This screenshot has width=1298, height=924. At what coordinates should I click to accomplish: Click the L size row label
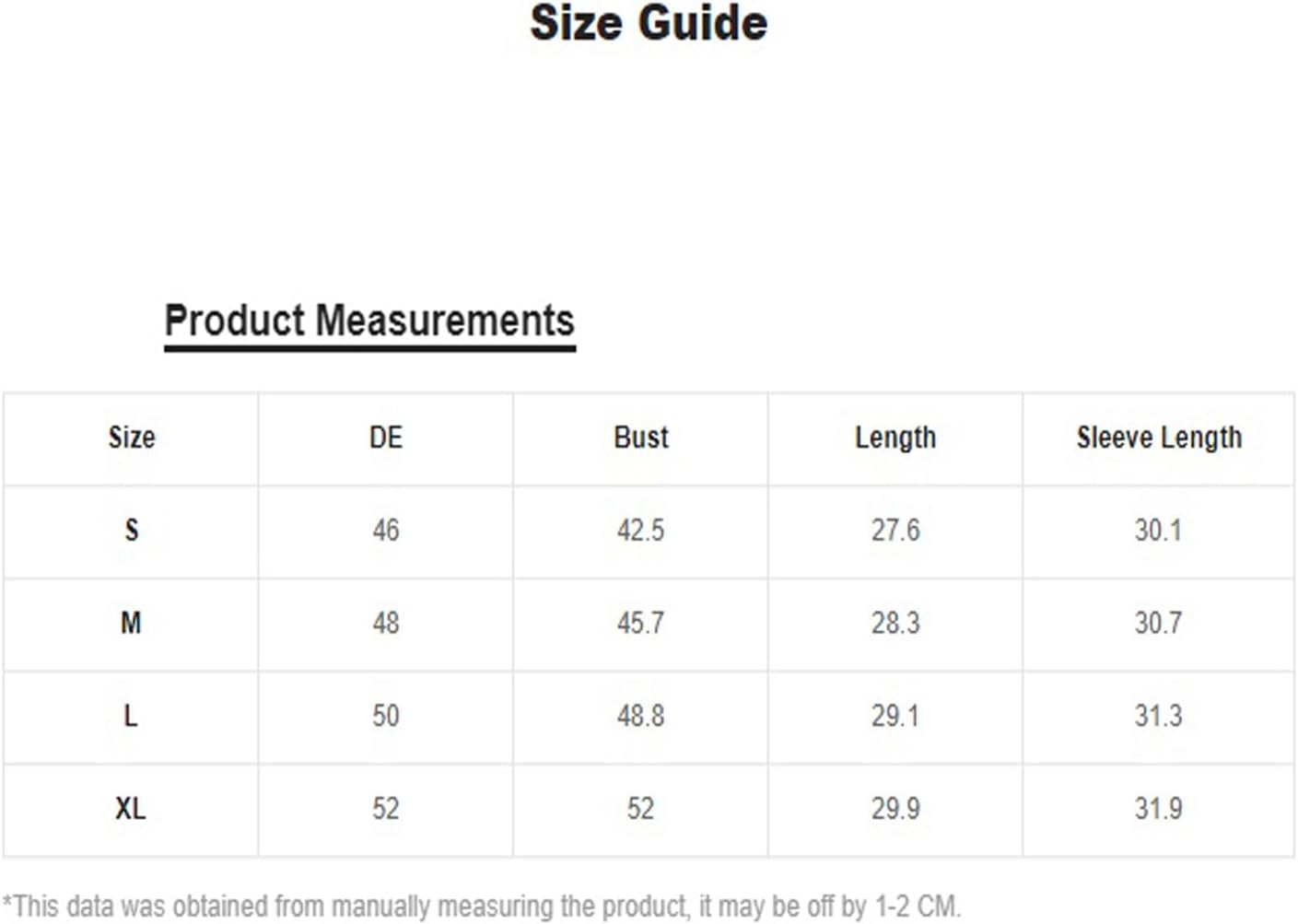pyautogui.click(x=131, y=716)
